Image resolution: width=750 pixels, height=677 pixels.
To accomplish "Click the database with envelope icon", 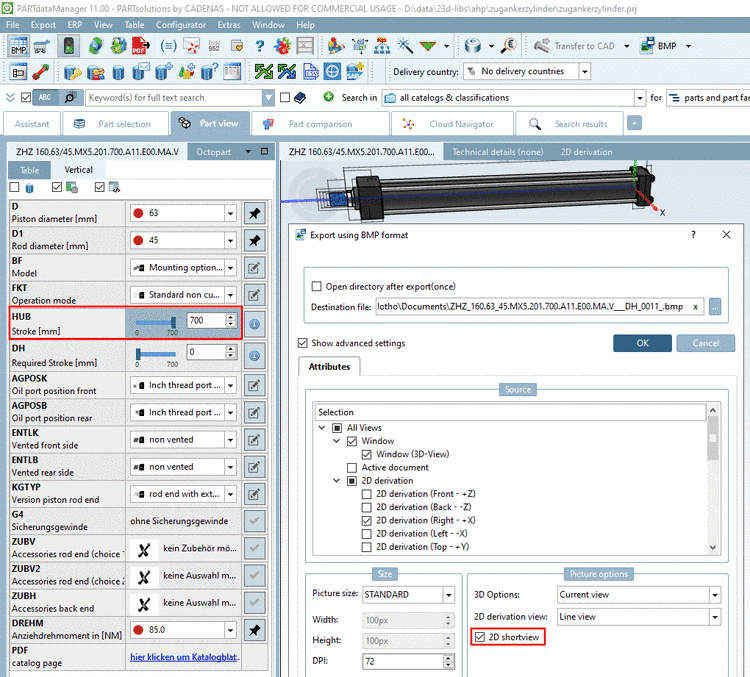I will (x=140, y=72).
